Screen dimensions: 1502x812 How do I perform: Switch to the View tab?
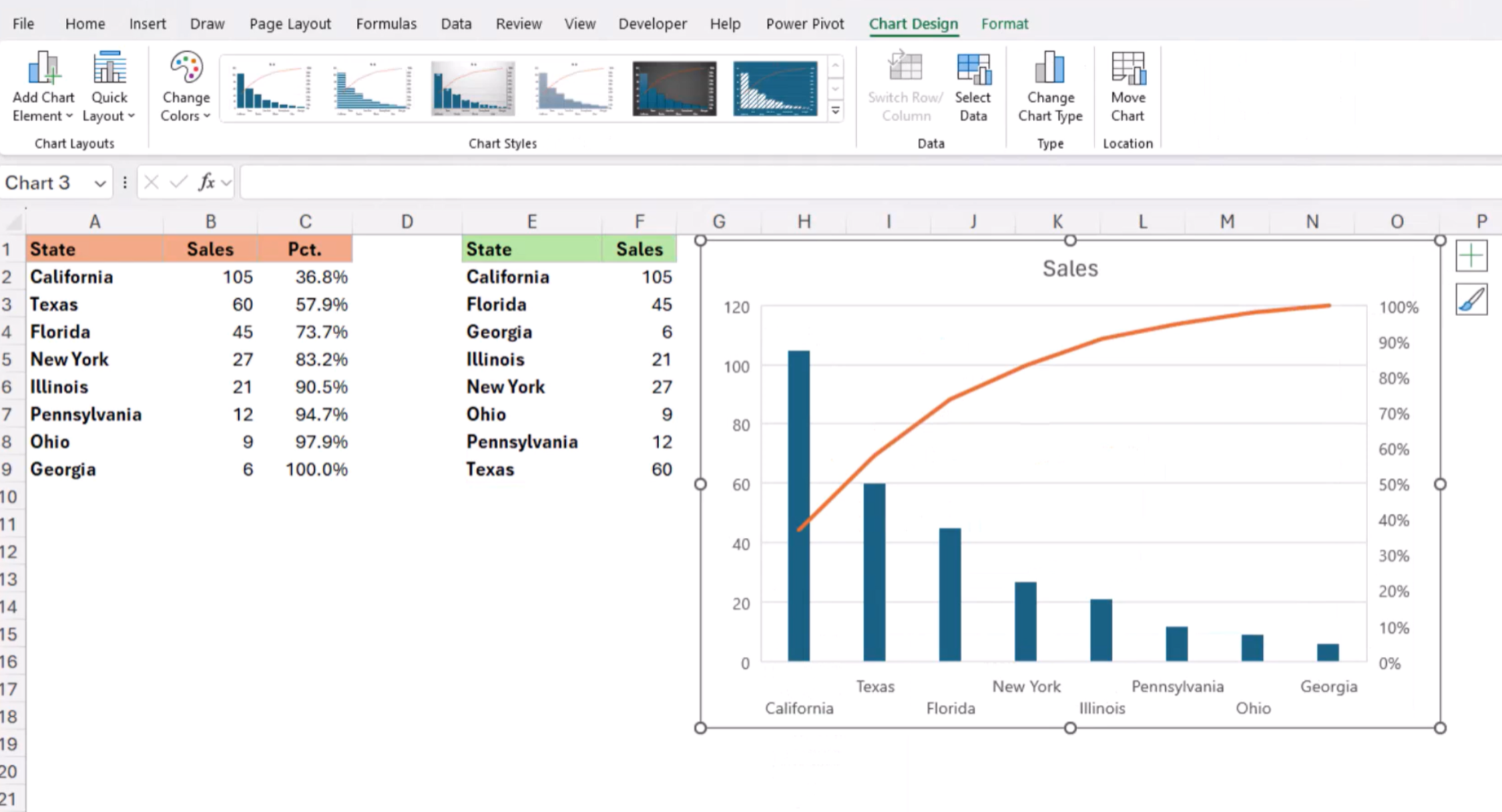click(x=580, y=24)
